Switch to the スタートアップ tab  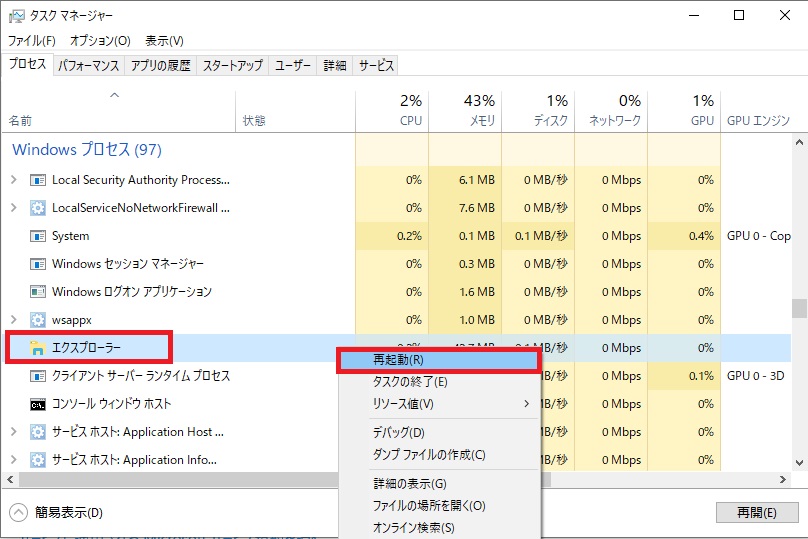tap(232, 65)
